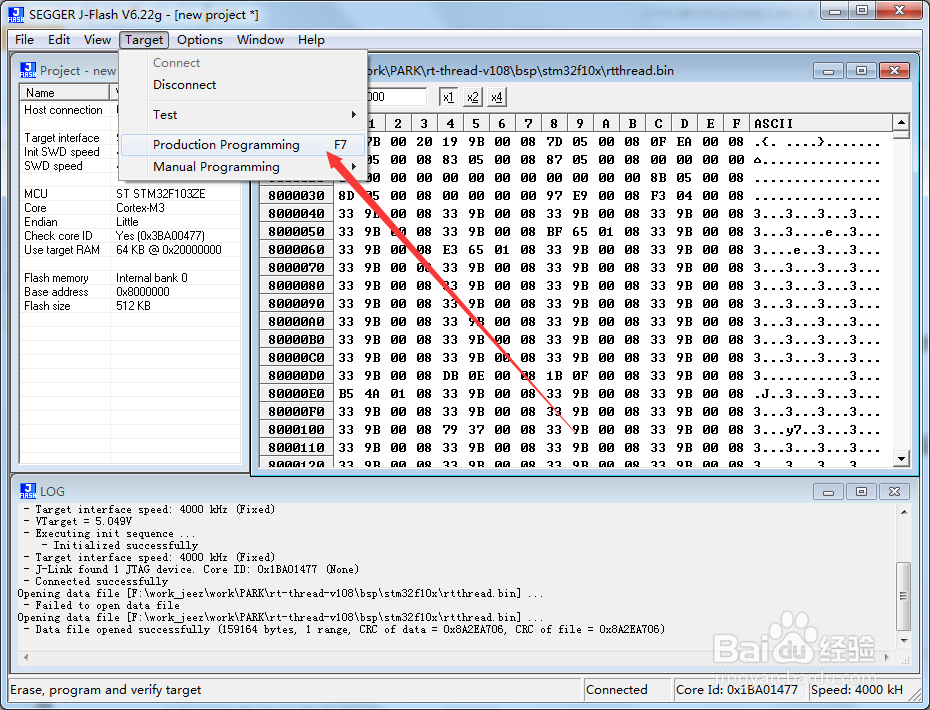Image resolution: width=930 pixels, height=710 pixels.
Task: Click address row 8000100 in hex view
Action: 296,429
